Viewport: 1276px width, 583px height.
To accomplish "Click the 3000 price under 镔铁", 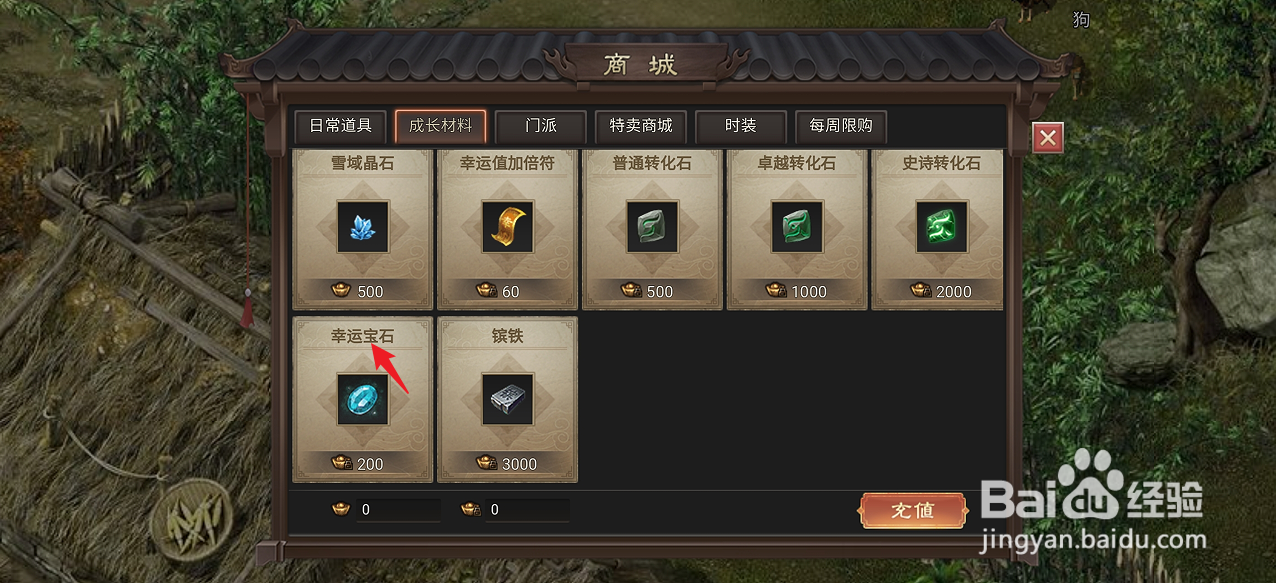I will tap(519, 464).
